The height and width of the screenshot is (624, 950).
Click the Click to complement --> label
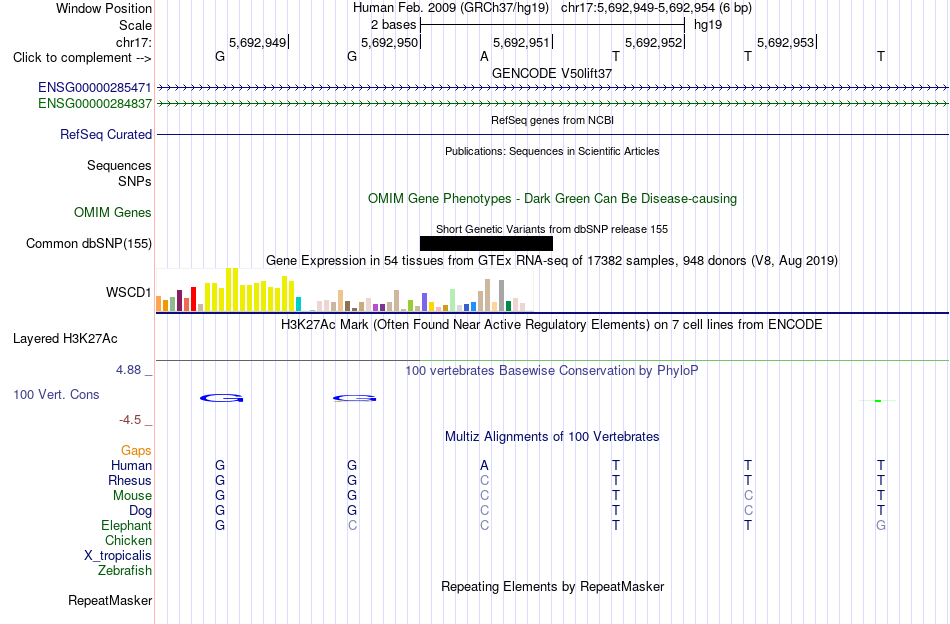(x=82, y=58)
